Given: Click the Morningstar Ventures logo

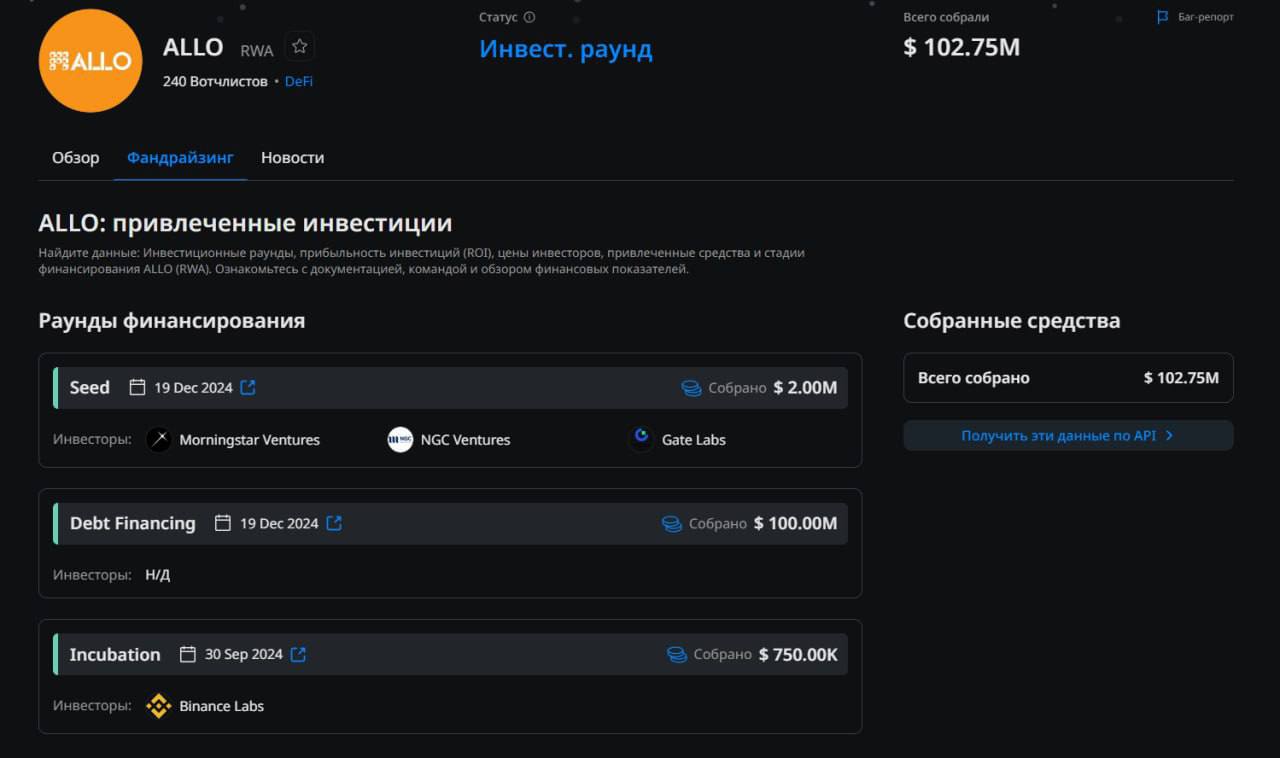Looking at the screenshot, I should tap(159, 440).
